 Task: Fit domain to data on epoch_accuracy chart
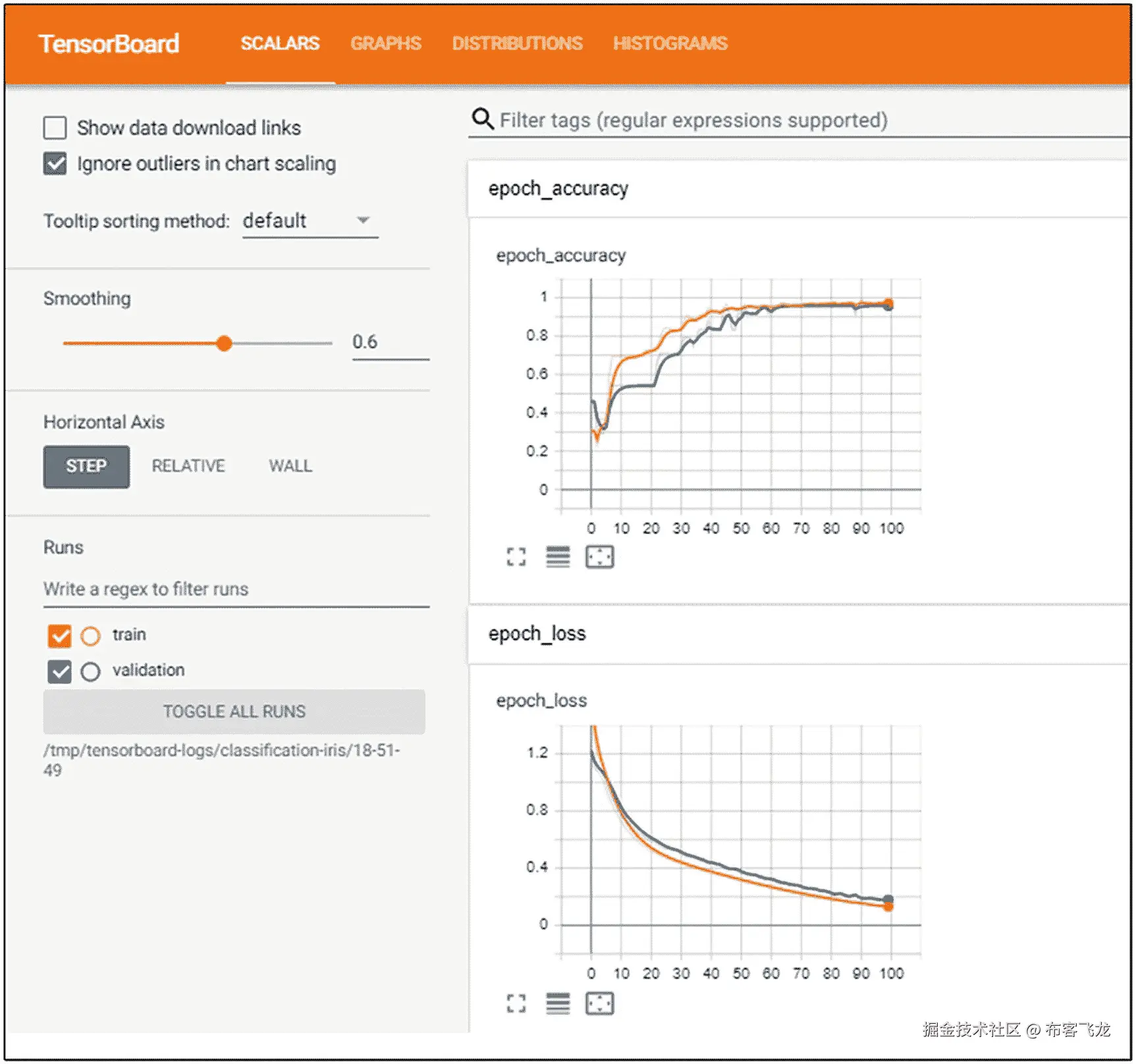pyautogui.click(x=599, y=557)
